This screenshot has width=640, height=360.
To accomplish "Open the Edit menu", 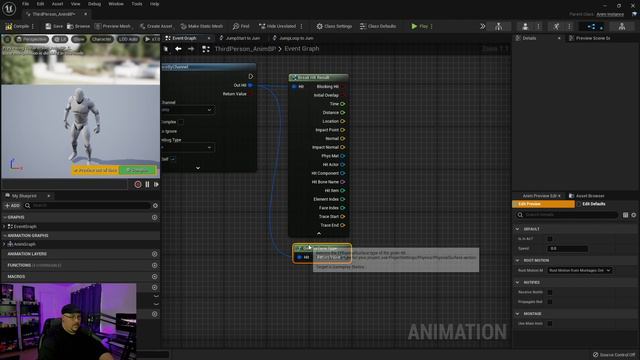I will pyautogui.click(x=40, y=4).
